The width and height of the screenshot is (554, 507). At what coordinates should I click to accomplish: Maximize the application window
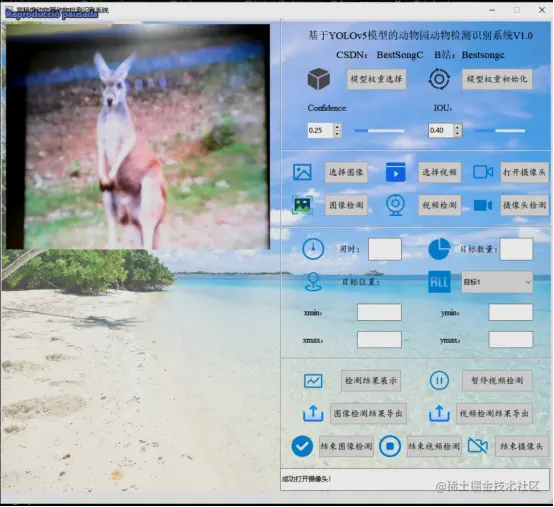517,10
